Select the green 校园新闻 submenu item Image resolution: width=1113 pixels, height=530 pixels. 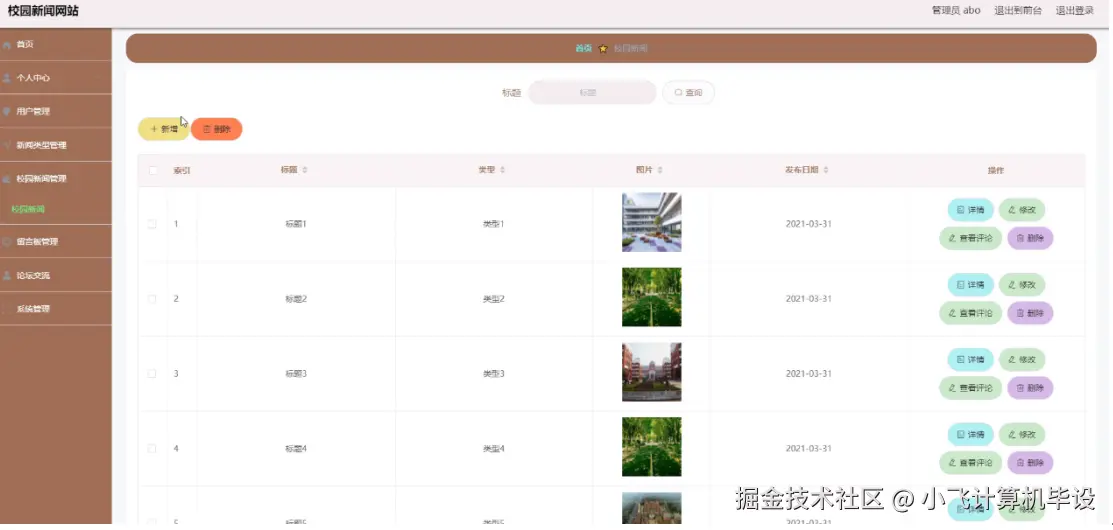point(28,209)
